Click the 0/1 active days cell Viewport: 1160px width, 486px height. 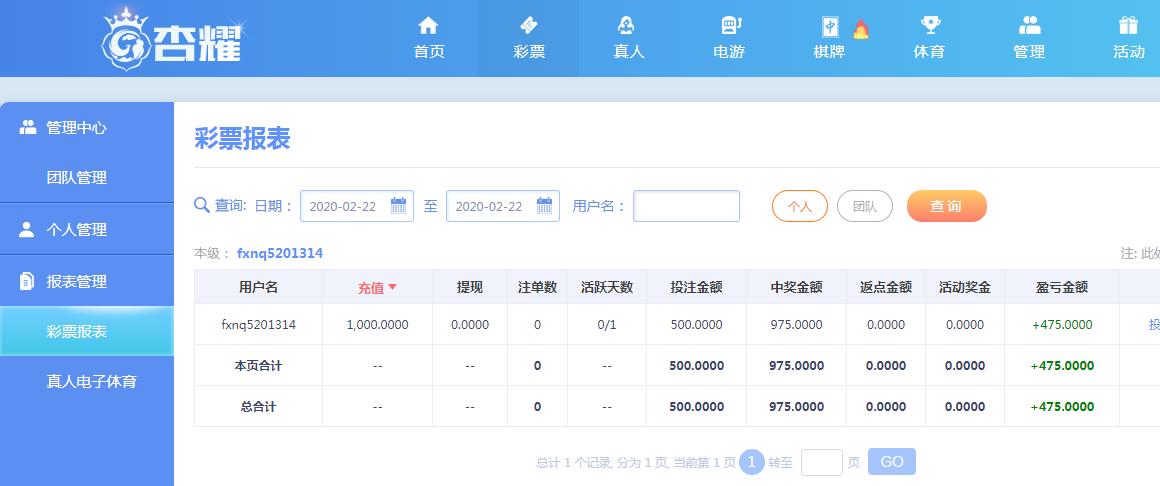pyautogui.click(x=607, y=325)
